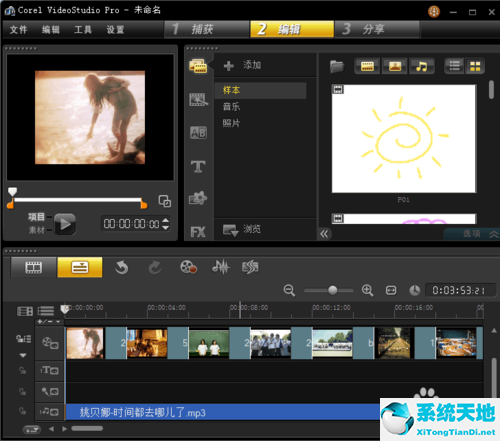
Task: Open the track add/remove dropdown
Action: click(49, 322)
